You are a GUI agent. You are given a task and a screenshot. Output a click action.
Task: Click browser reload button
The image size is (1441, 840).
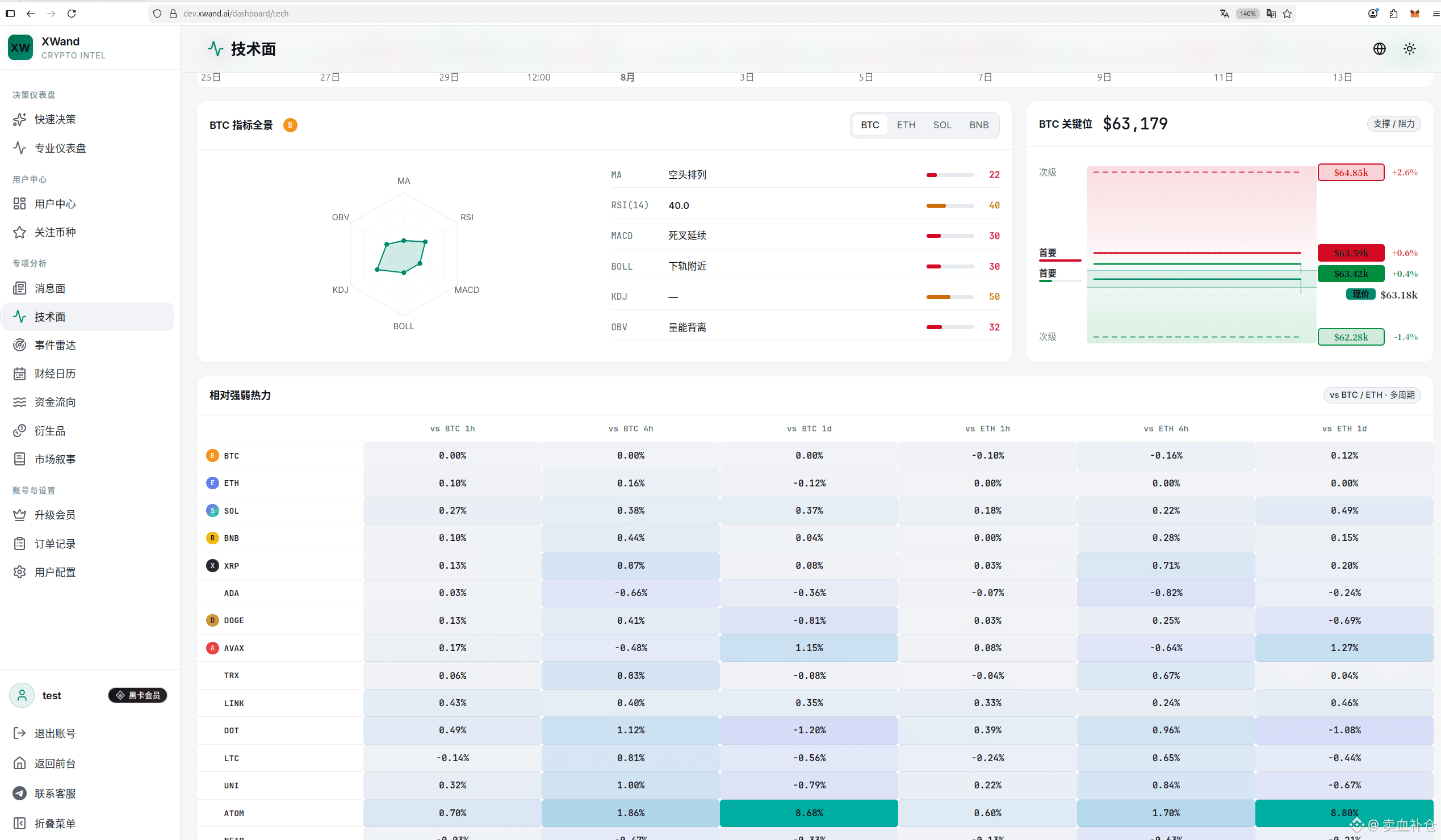(72, 14)
